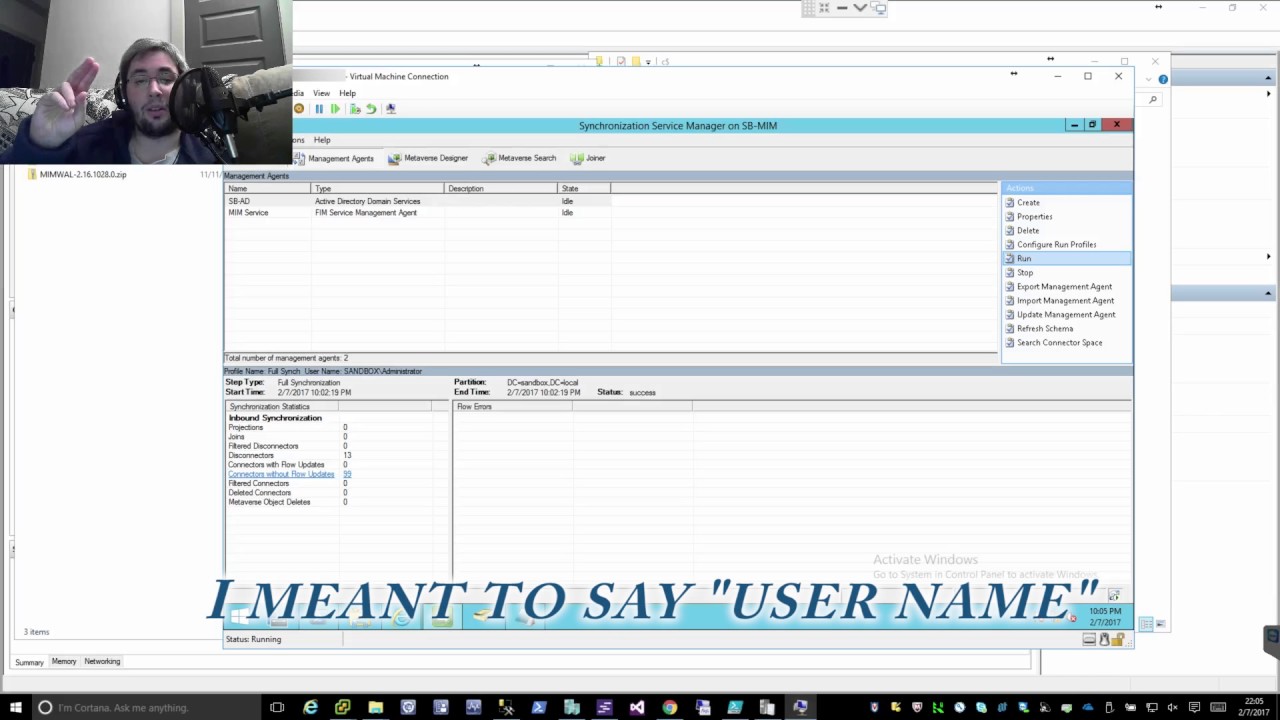Open the Management Agents view

click(x=334, y=158)
